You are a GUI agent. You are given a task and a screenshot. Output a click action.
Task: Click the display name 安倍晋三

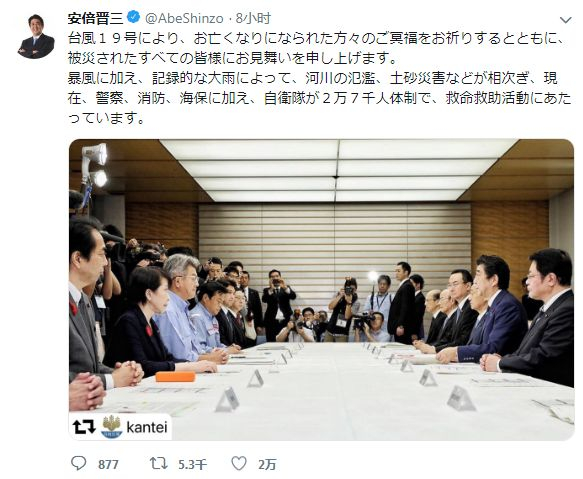(x=96, y=19)
